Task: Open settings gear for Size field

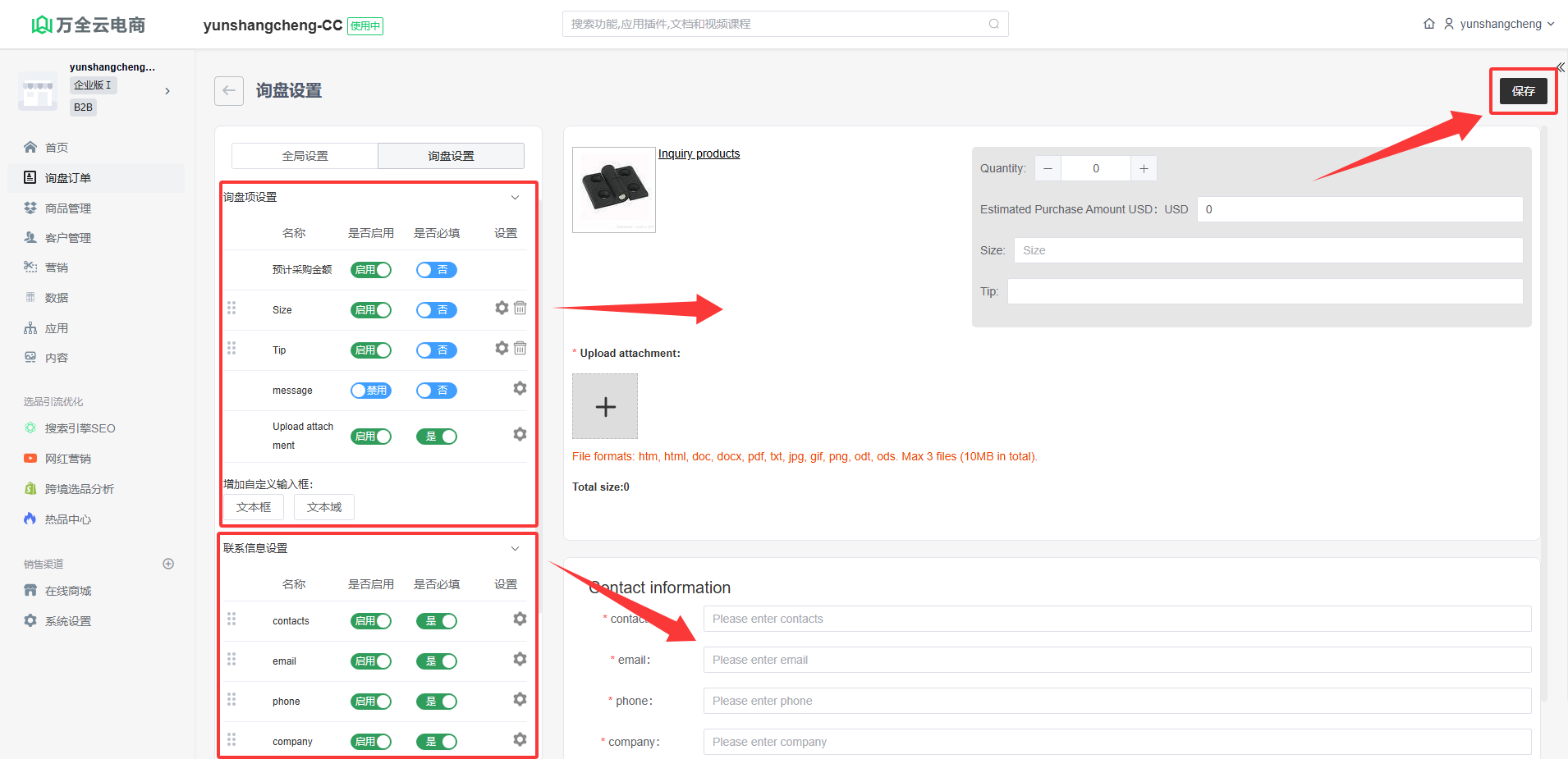Action: click(x=502, y=308)
